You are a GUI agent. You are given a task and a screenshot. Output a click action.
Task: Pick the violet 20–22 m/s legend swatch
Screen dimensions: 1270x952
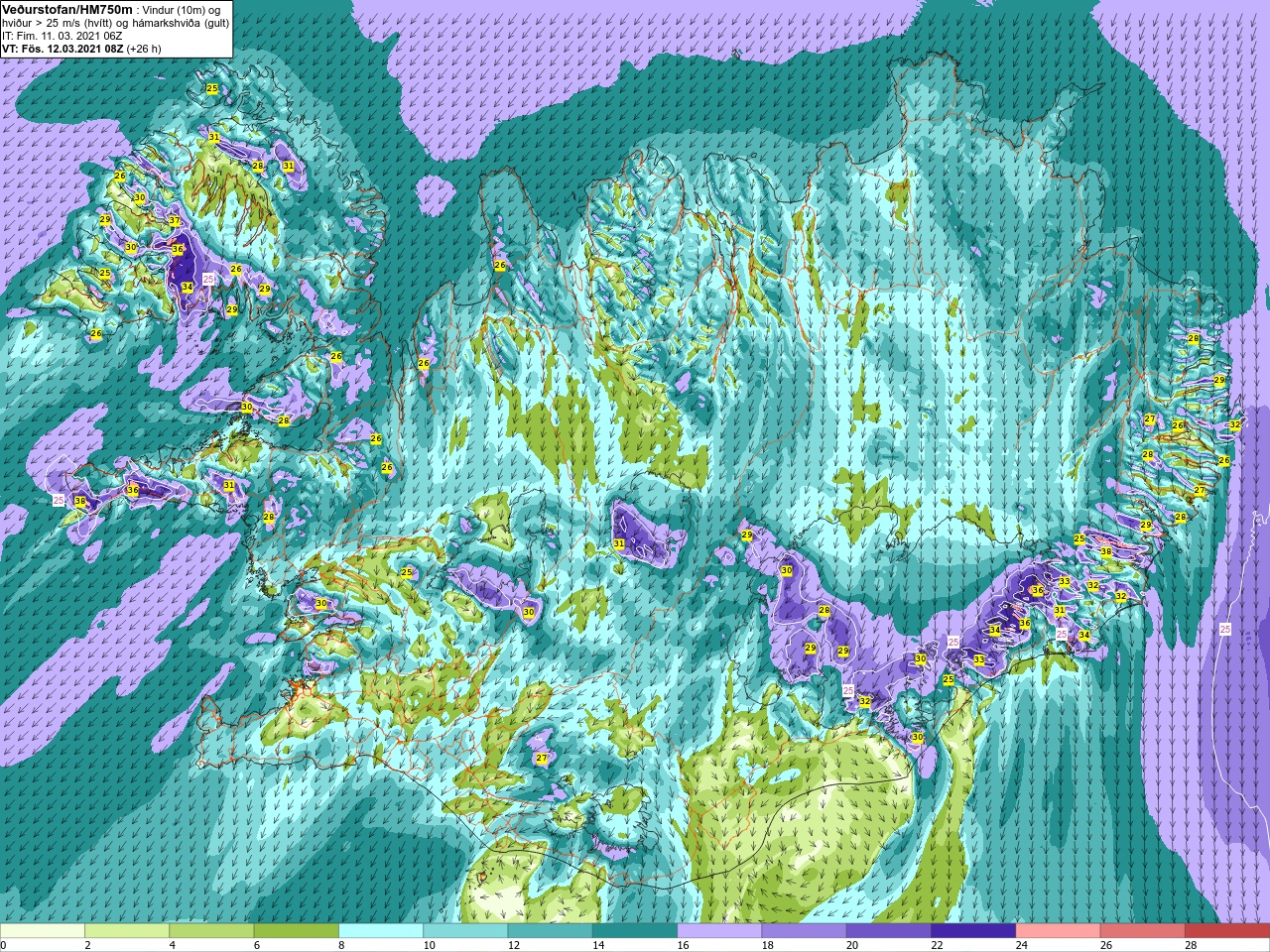coord(889,931)
